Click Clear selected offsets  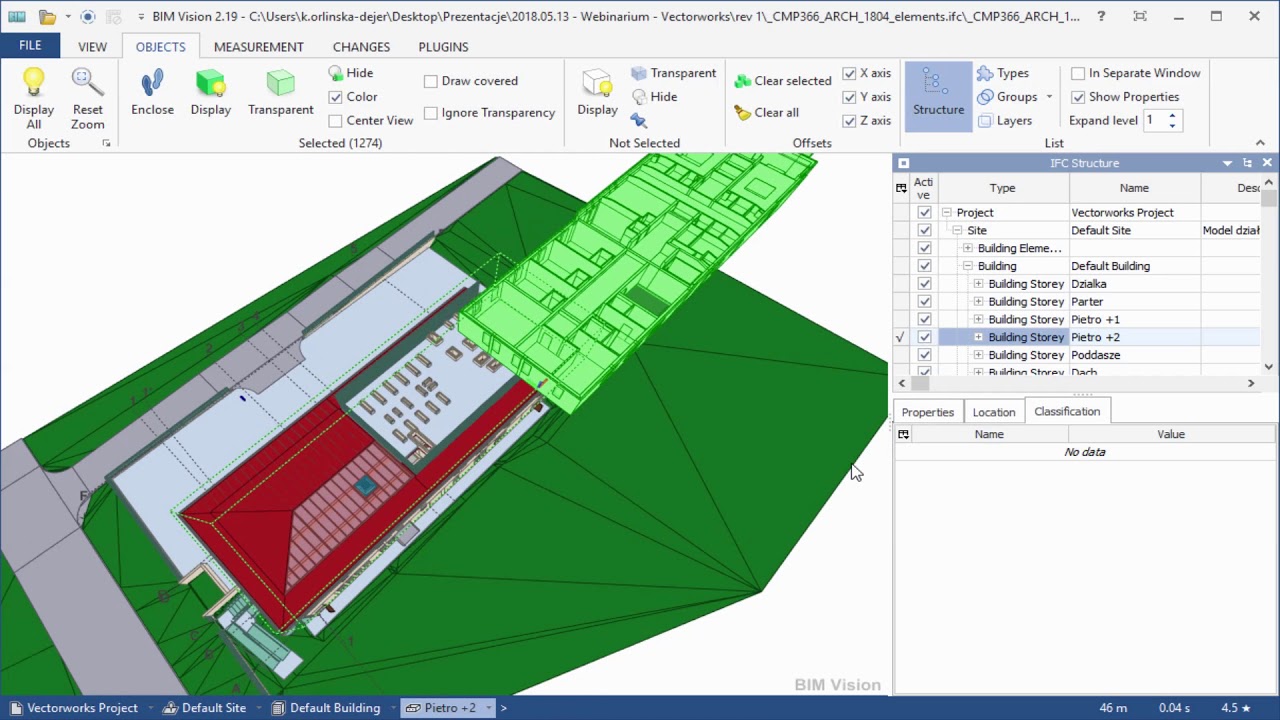[x=783, y=81]
